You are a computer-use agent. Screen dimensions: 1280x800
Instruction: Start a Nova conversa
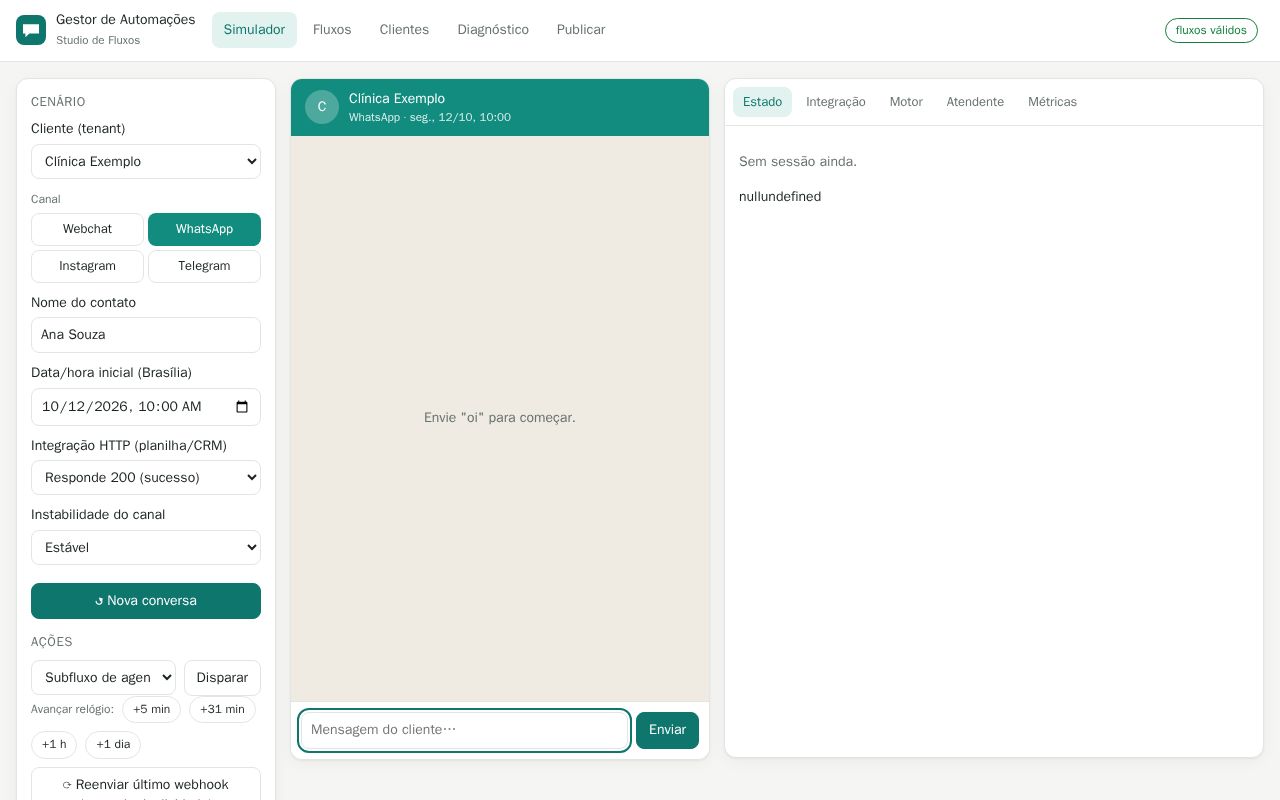146,601
